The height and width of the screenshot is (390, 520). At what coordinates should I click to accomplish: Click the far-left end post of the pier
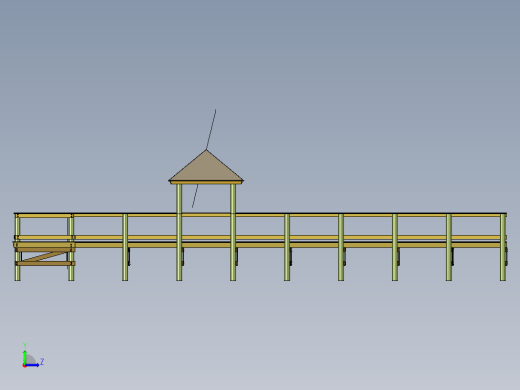(17, 247)
